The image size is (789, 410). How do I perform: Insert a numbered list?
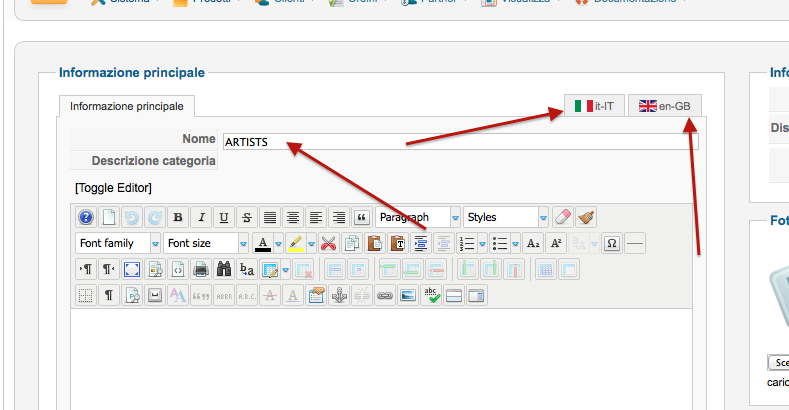(x=467, y=243)
